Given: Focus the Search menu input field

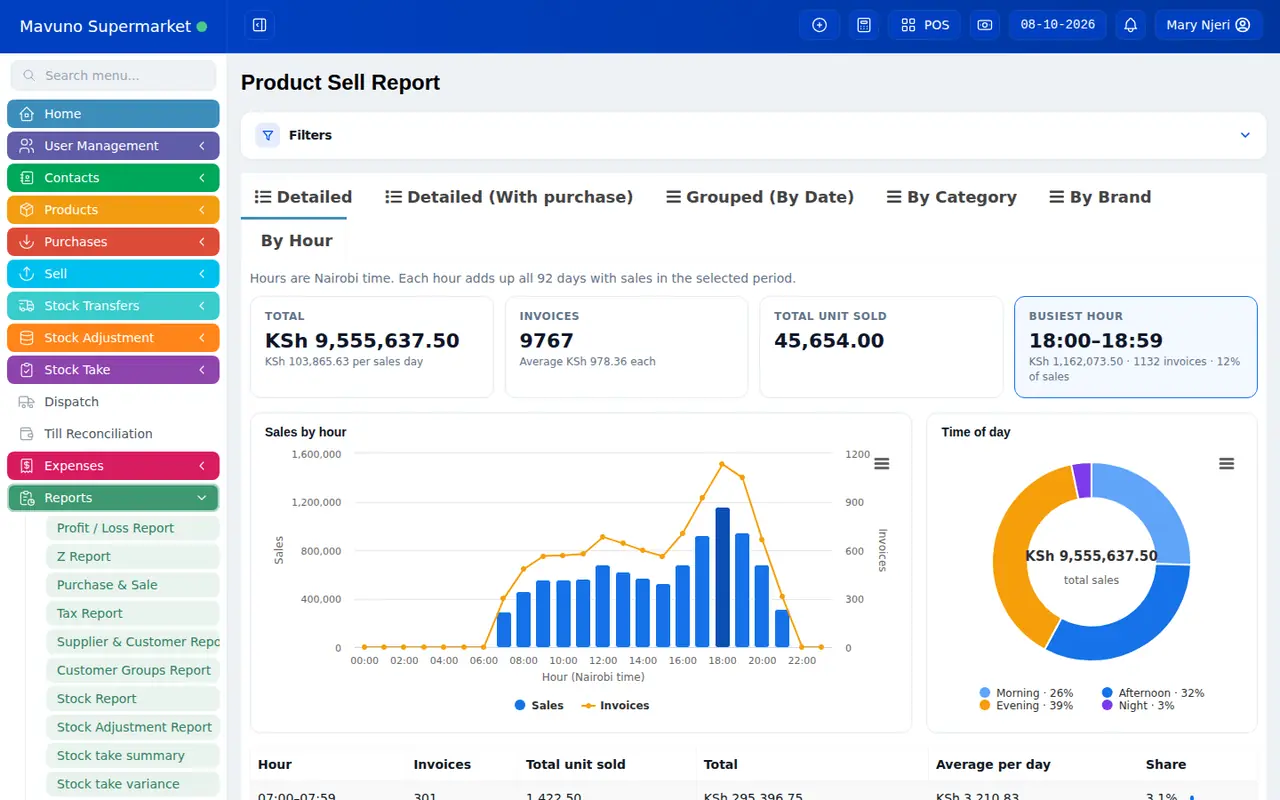Looking at the screenshot, I should pyautogui.click(x=113, y=75).
